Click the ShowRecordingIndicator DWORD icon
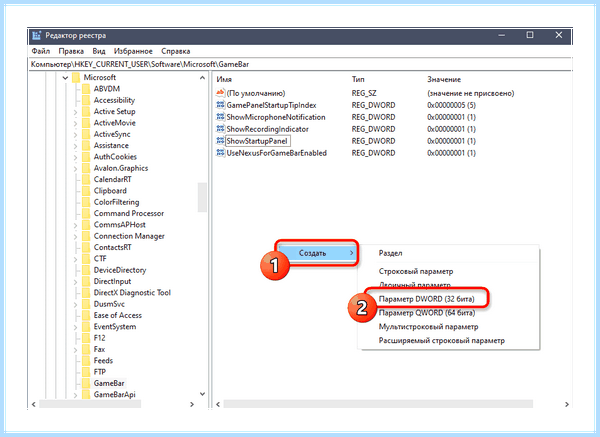The width and height of the screenshot is (600, 437). pyautogui.click(x=220, y=129)
